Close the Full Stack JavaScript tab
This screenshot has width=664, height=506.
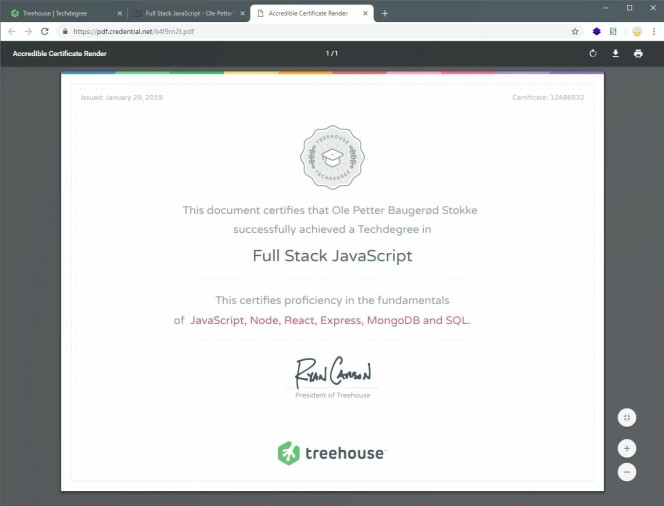(x=243, y=14)
